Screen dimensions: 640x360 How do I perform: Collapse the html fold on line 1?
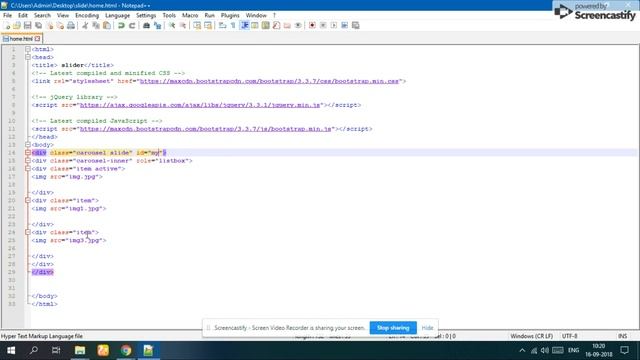28,49
